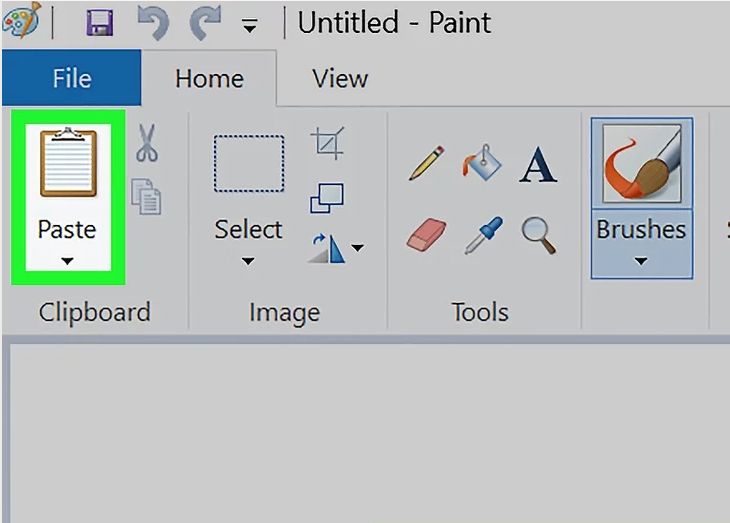The image size is (730, 523).
Task: Select the Magnifier tool
Action: [x=539, y=235]
